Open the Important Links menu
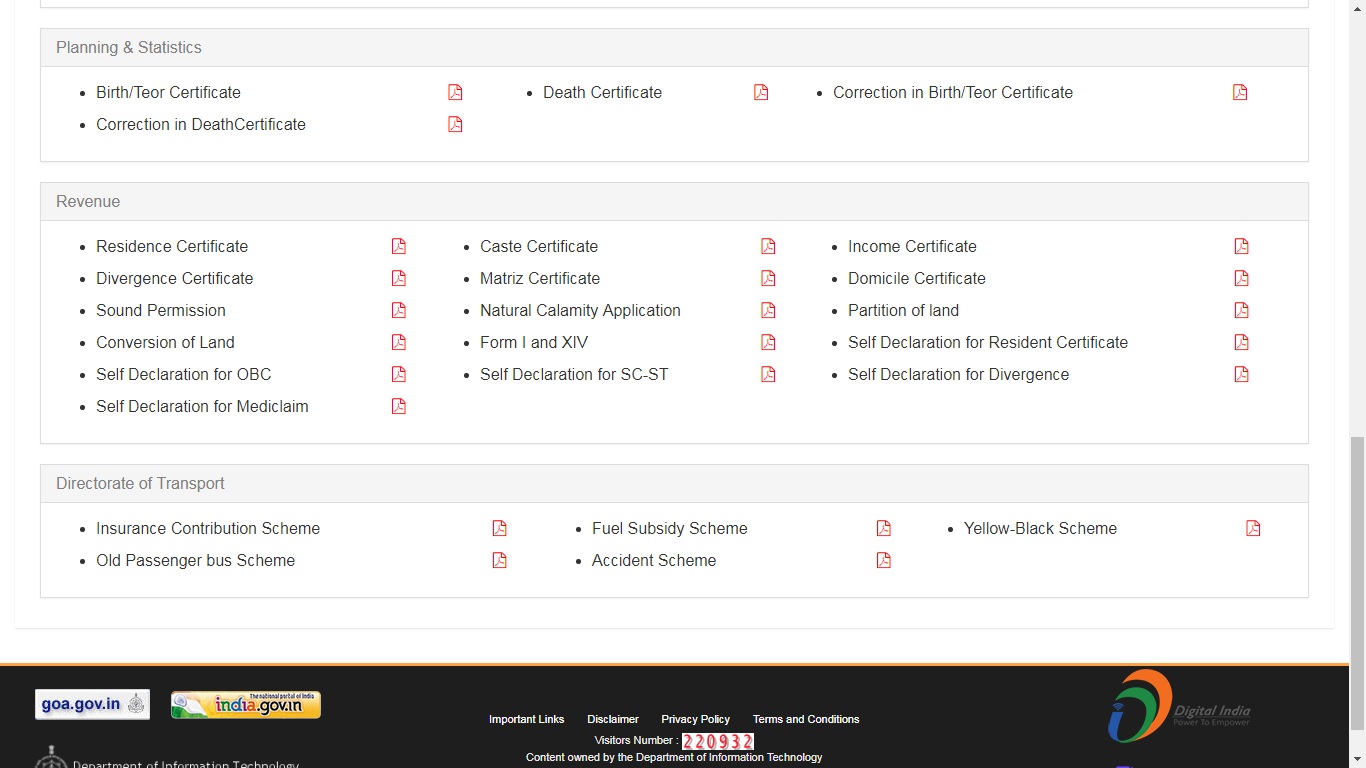This screenshot has width=1366, height=768. point(527,719)
